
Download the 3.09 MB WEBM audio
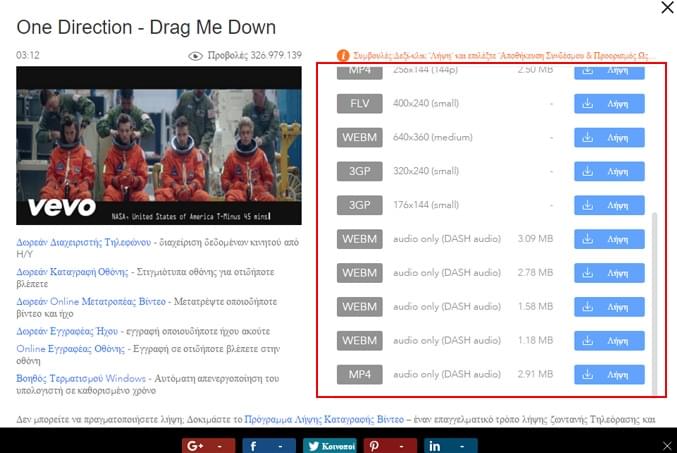click(609, 240)
